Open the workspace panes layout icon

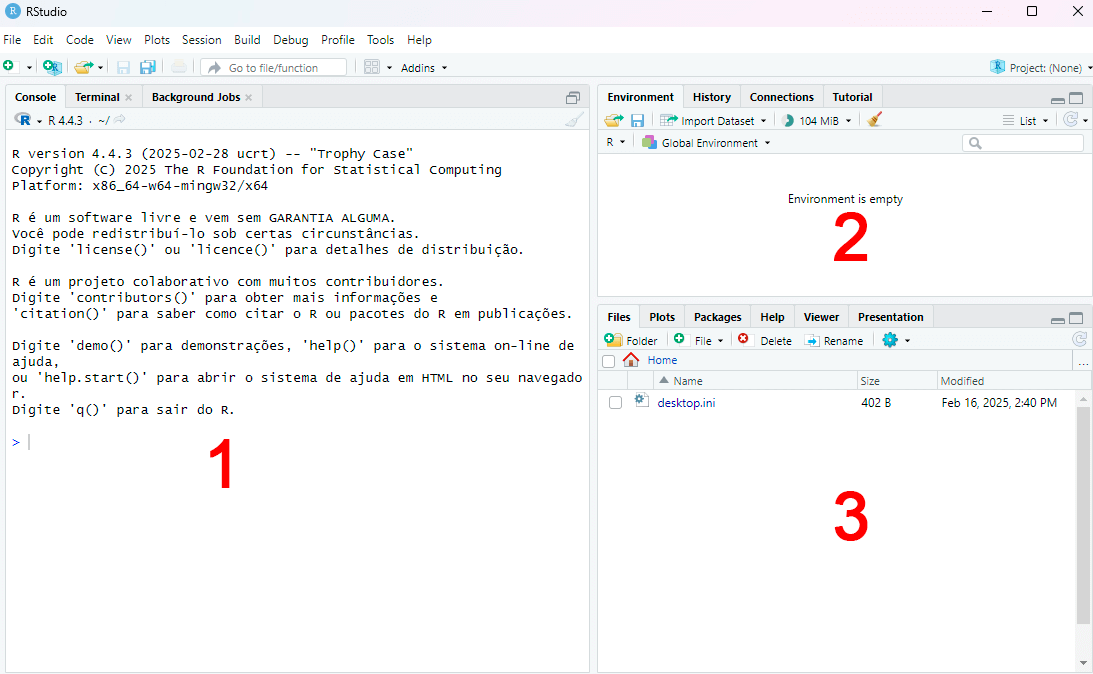pyautogui.click(x=371, y=66)
